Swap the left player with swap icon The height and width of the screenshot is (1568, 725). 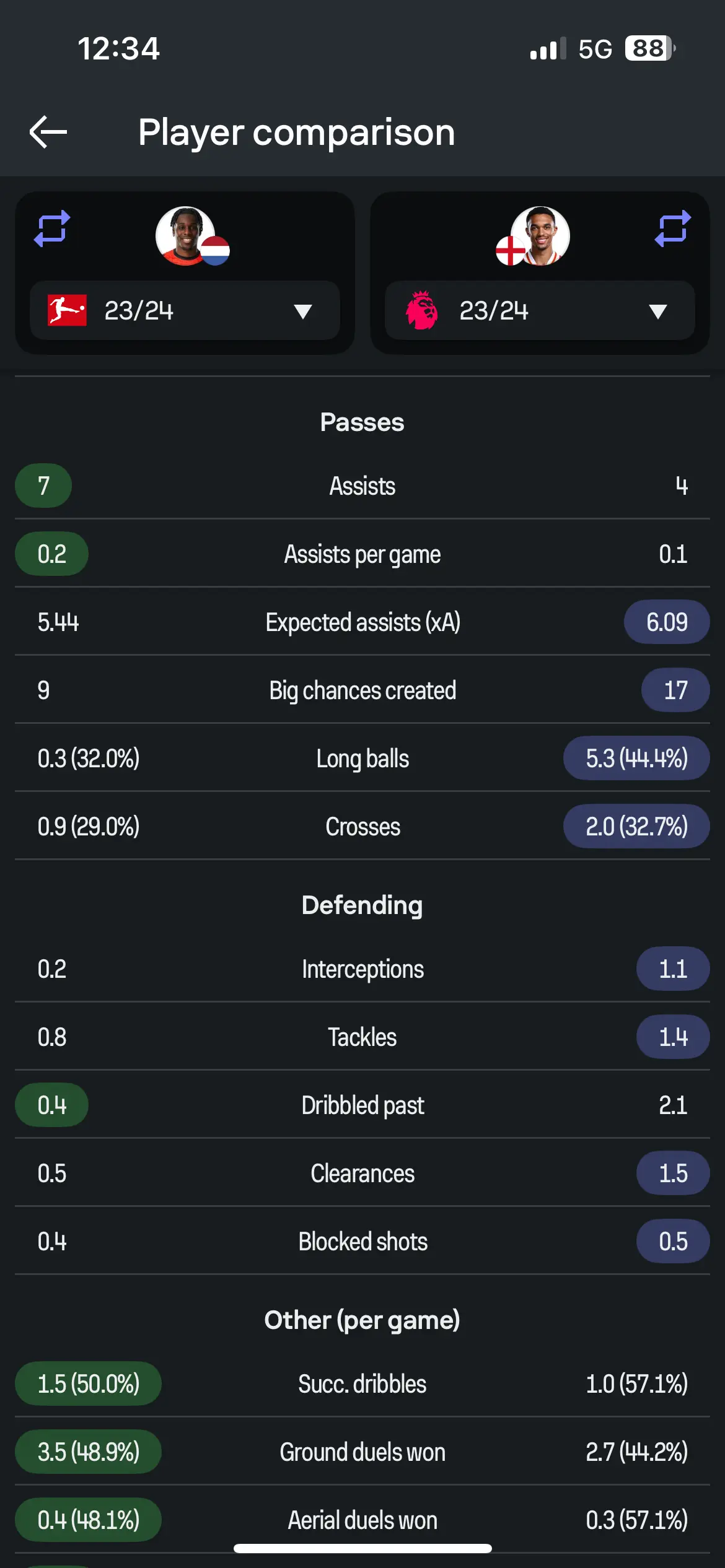pos(52,229)
